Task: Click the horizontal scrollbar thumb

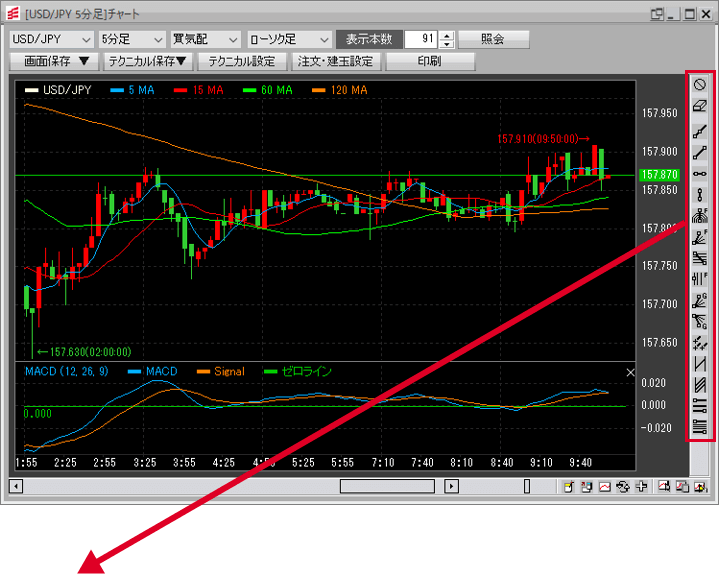Action: [387, 486]
